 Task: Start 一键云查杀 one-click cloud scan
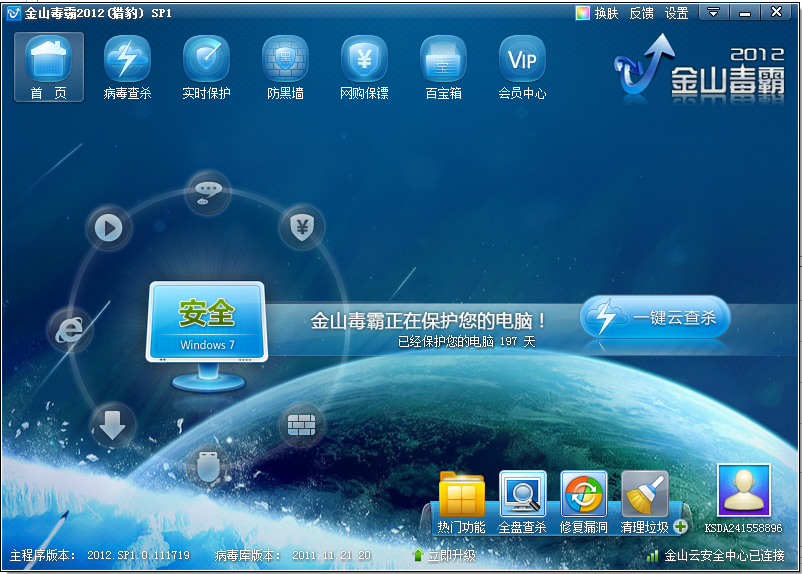pyautogui.click(x=655, y=317)
